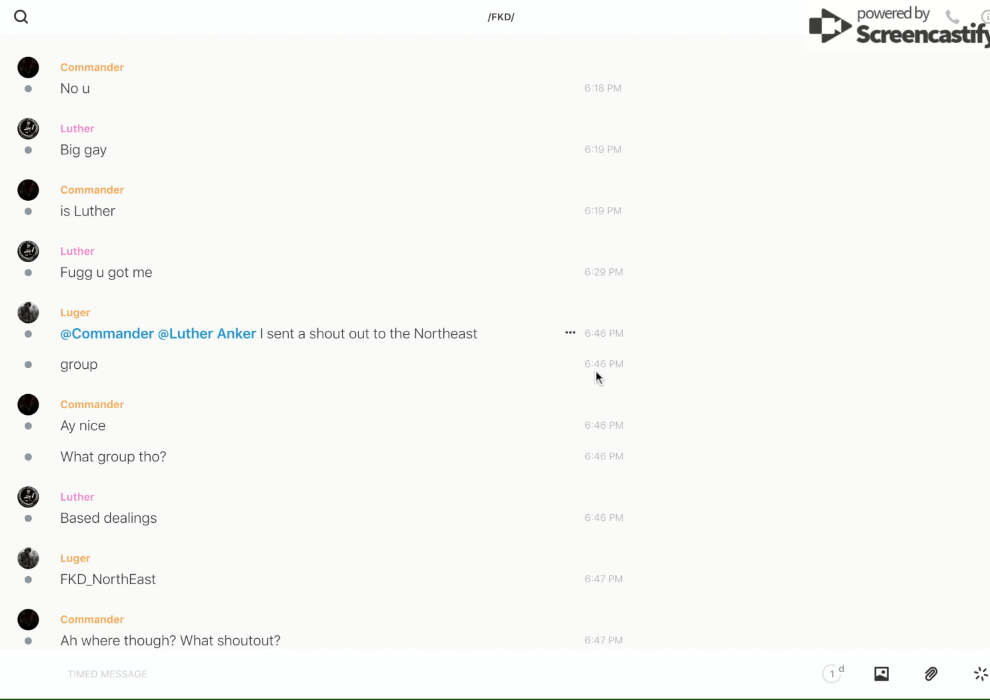Open the three-dots menu on Luger's message
The height and width of the screenshot is (700, 990).
570,333
